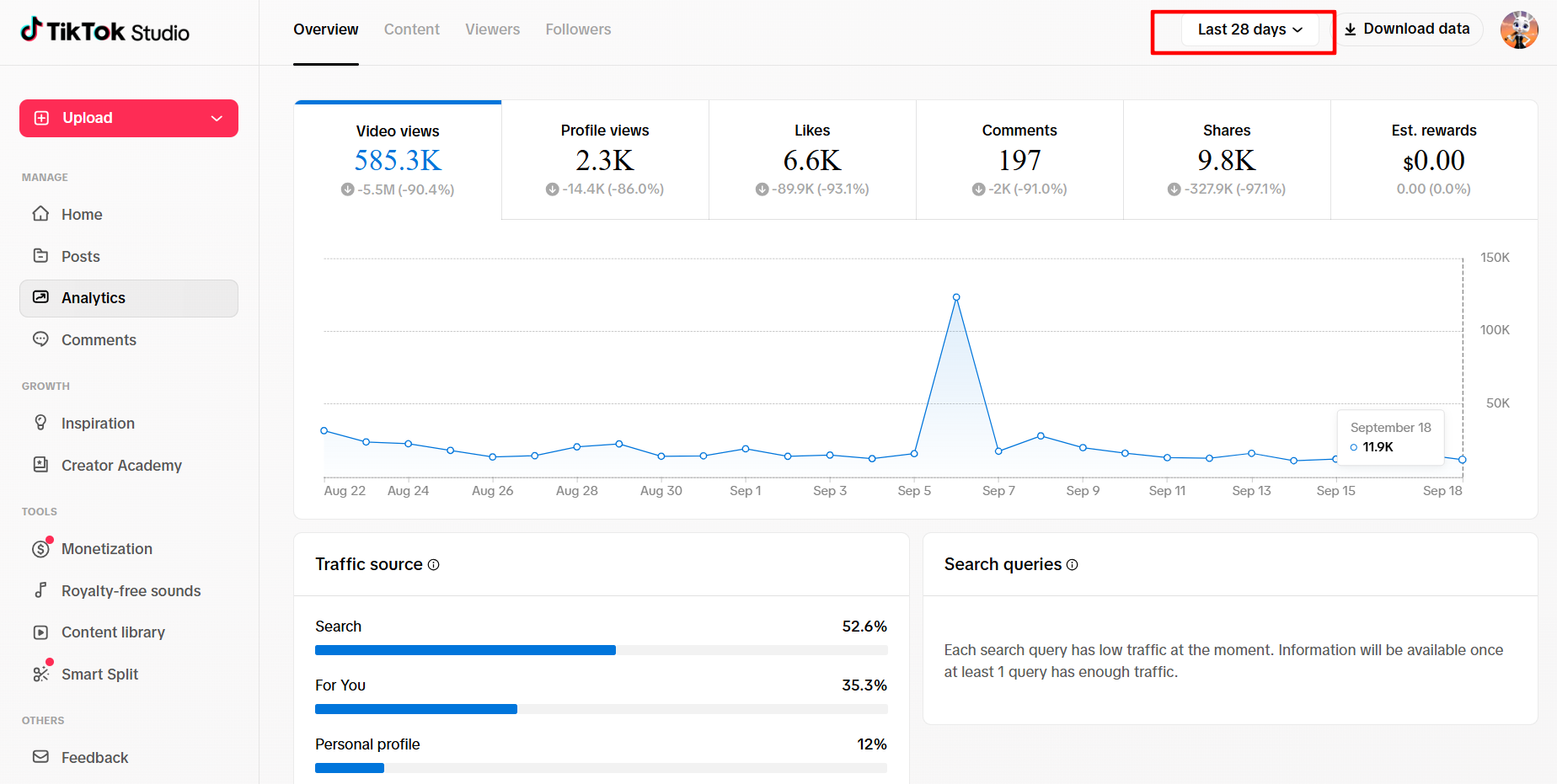Open the Posts section icon
The height and width of the screenshot is (784, 1557).
(40, 256)
